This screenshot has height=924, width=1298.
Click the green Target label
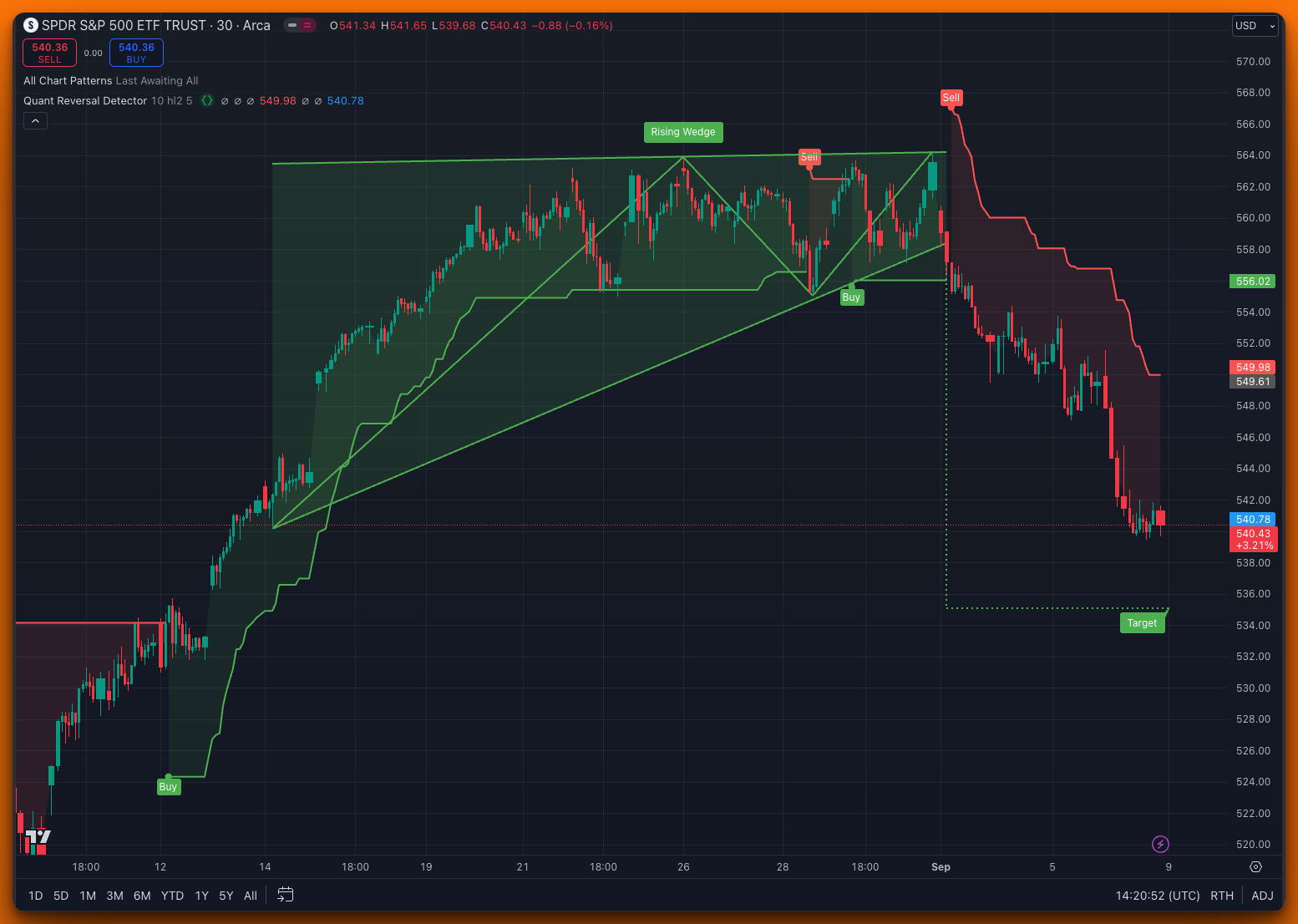coord(1142,623)
